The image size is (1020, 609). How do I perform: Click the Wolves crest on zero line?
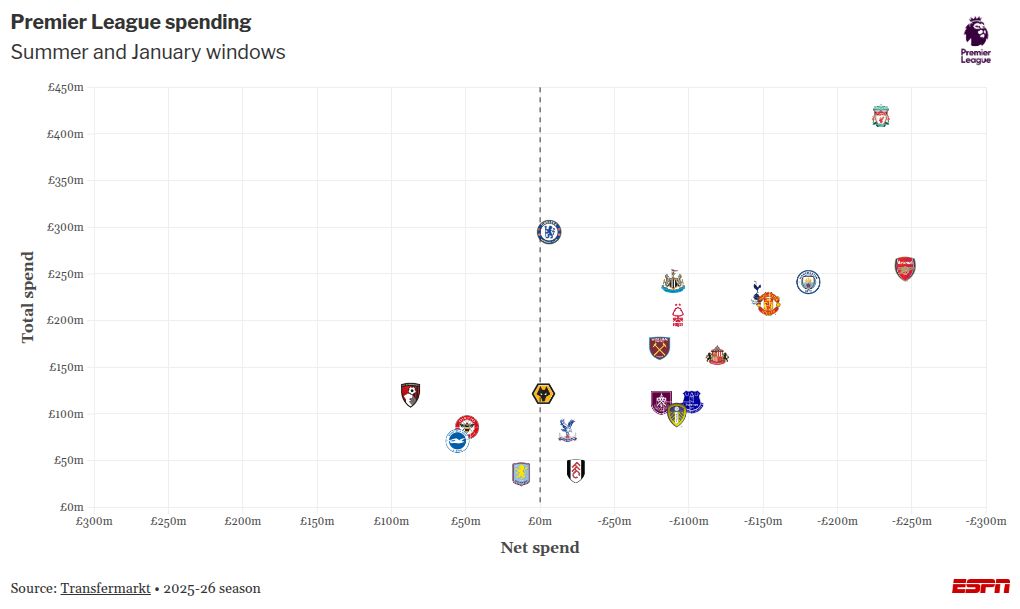[x=543, y=394]
